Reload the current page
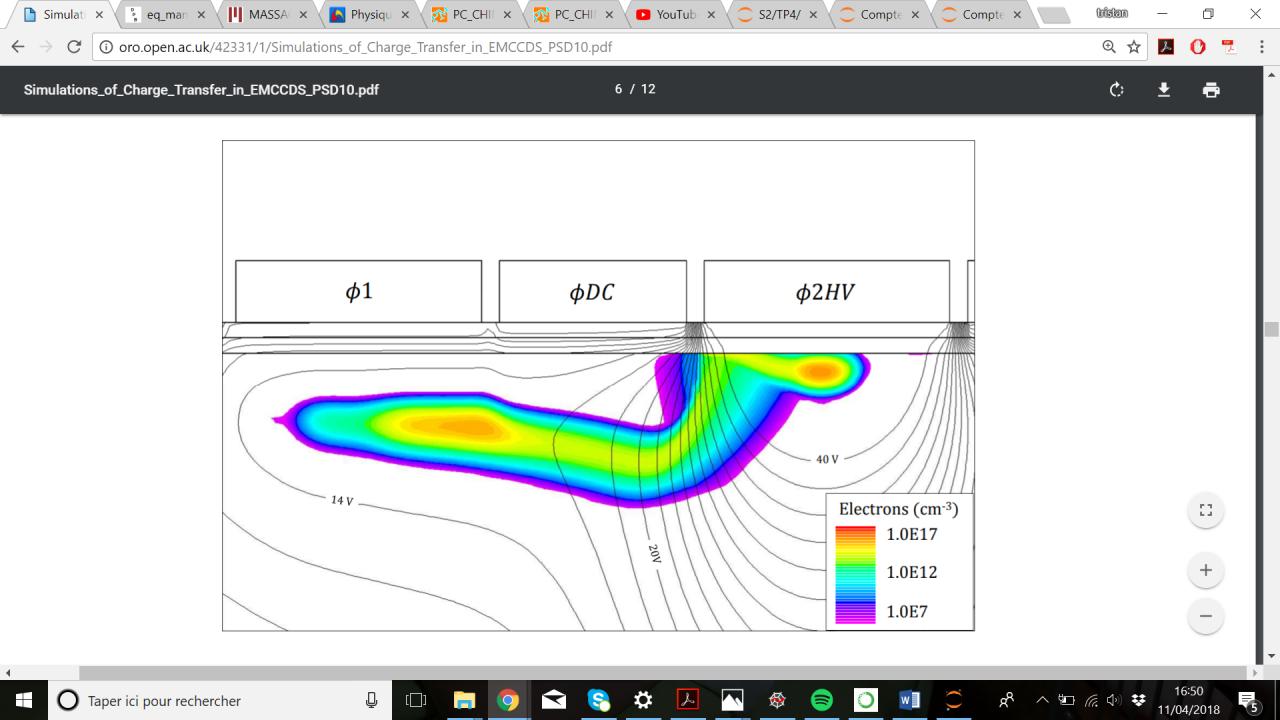Screen dimensions: 1280x720 (73, 47)
